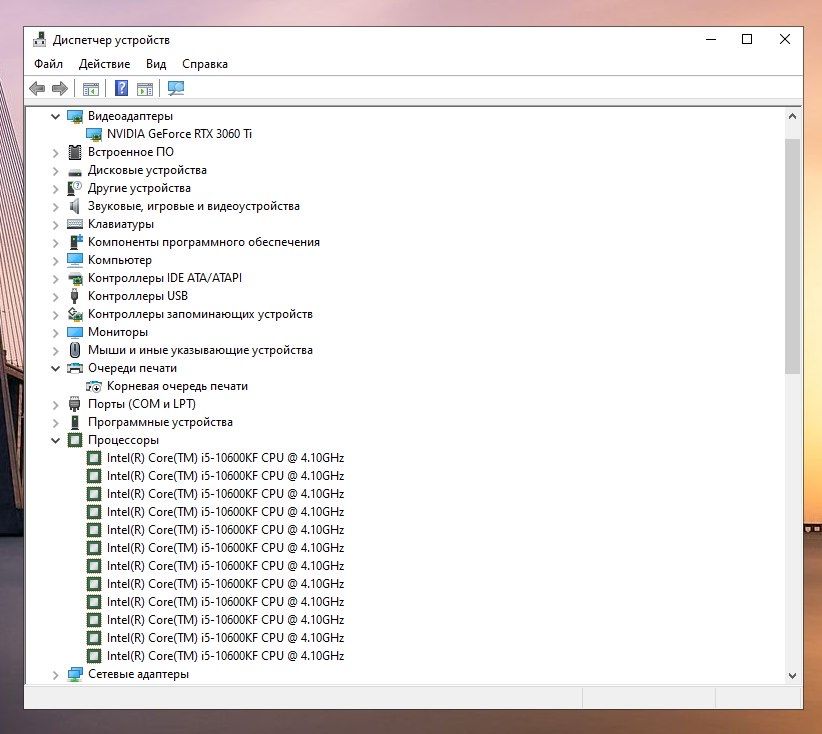Click the mouse icon for Мыши category
Image resolution: width=822 pixels, height=734 pixels.
pos(75,350)
